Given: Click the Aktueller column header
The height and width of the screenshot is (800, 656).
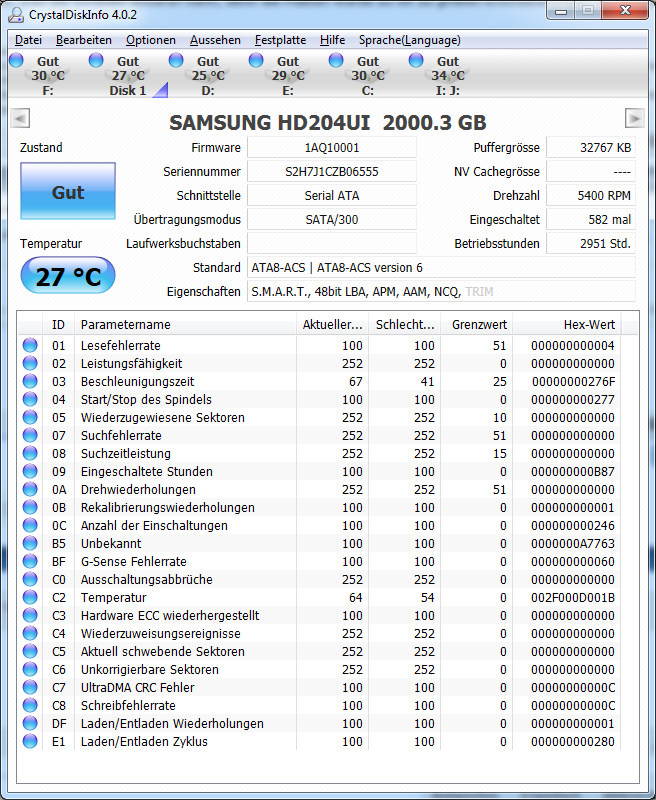Looking at the screenshot, I should coord(333,324).
